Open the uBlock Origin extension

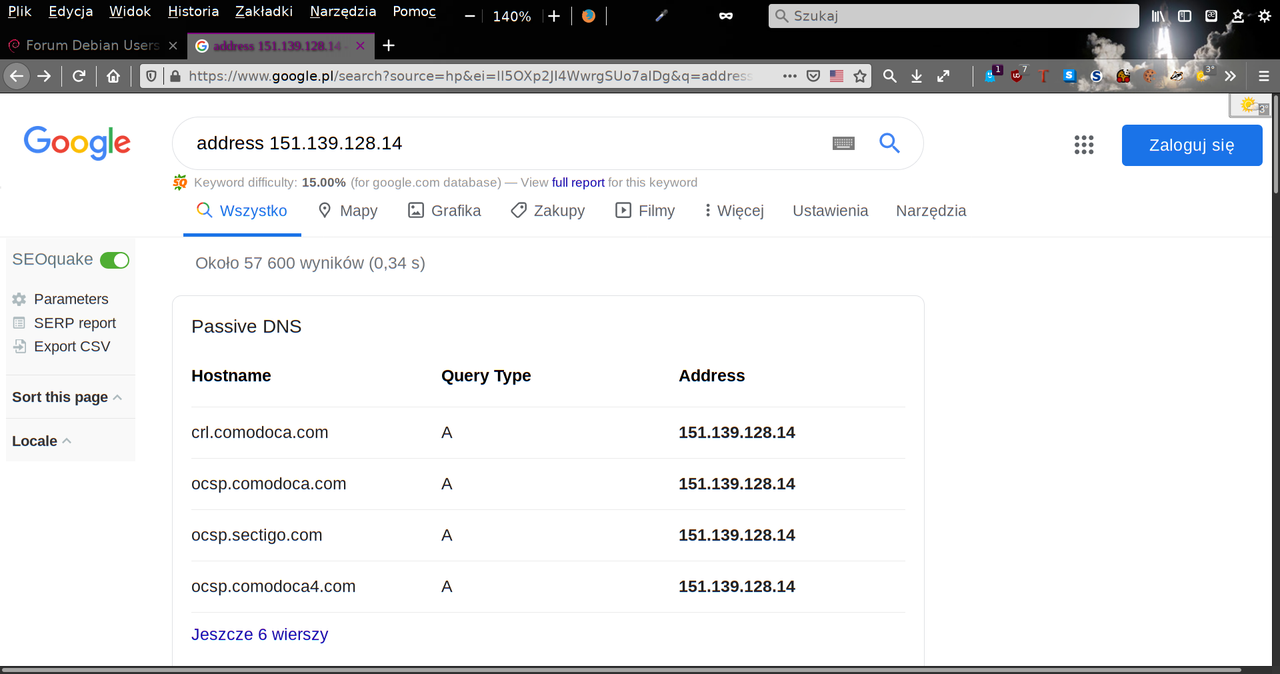click(x=1018, y=75)
